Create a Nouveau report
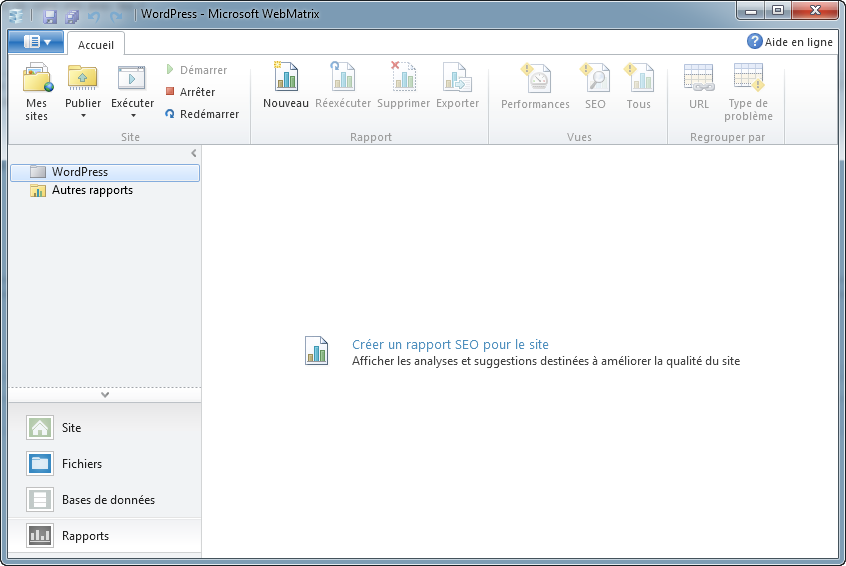The height and width of the screenshot is (566, 846). (285, 85)
